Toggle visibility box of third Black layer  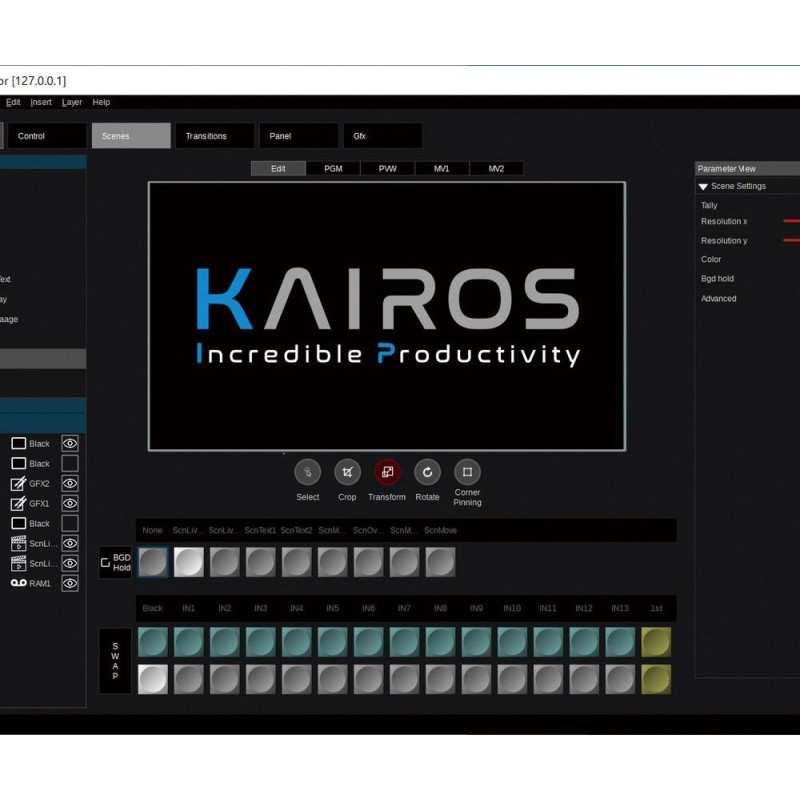pos(70,523)
